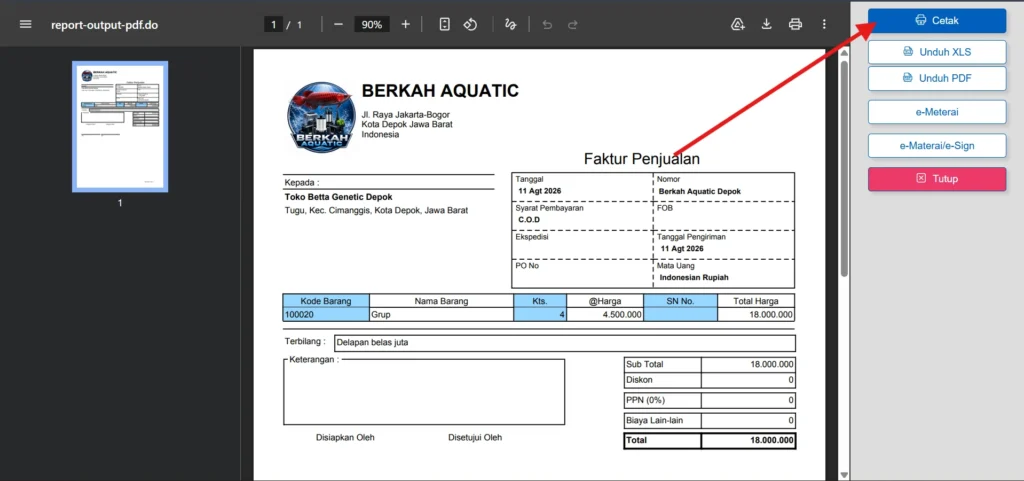Click the Unduh XLS button

click(x=937, y=52)
